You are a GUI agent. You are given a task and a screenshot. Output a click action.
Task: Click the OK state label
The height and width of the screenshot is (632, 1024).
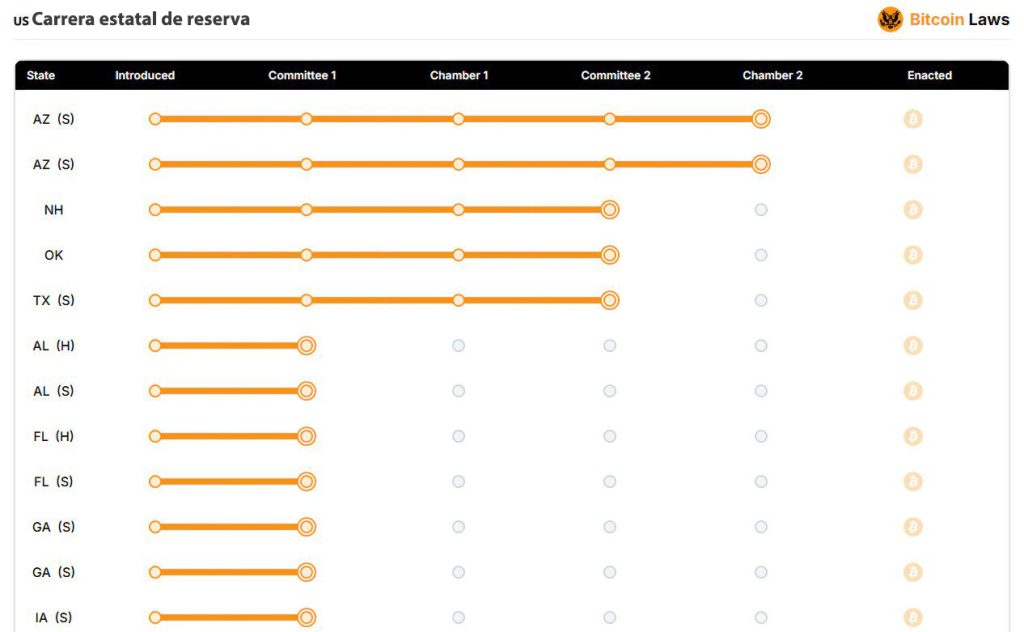[54, 255]
